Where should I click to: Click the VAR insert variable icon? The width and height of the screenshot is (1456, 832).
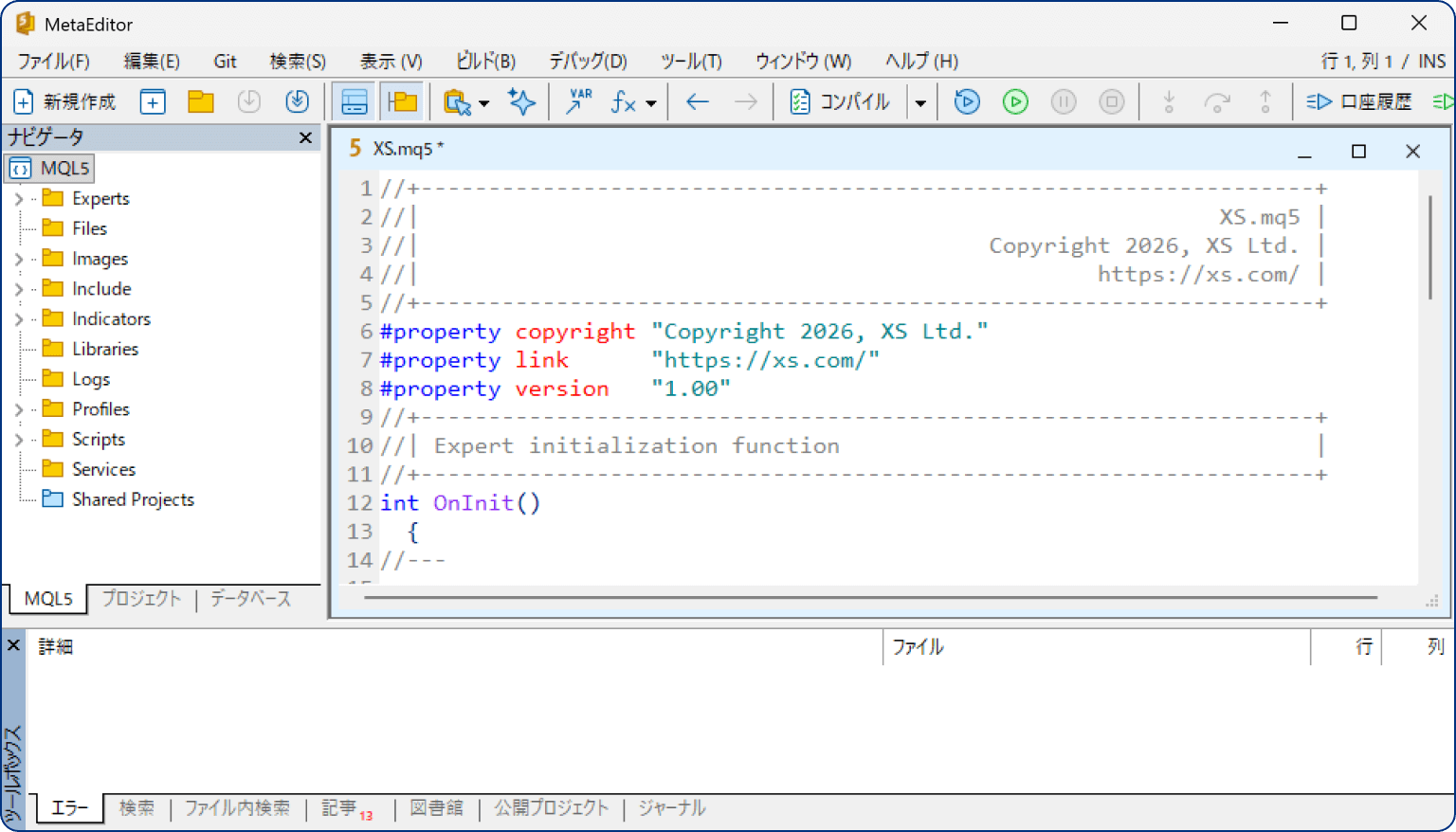[578, 101]
